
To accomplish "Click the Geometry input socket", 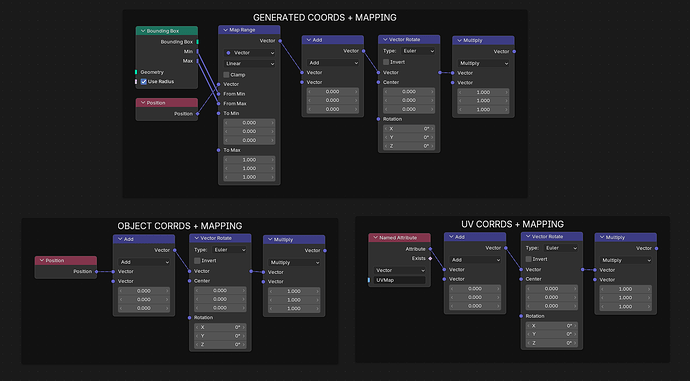I will click(136, 72).
